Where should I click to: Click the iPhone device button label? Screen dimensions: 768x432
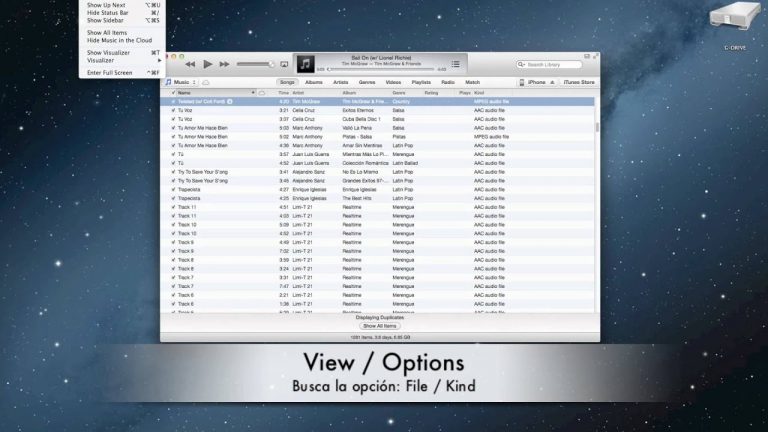(536, 82)
